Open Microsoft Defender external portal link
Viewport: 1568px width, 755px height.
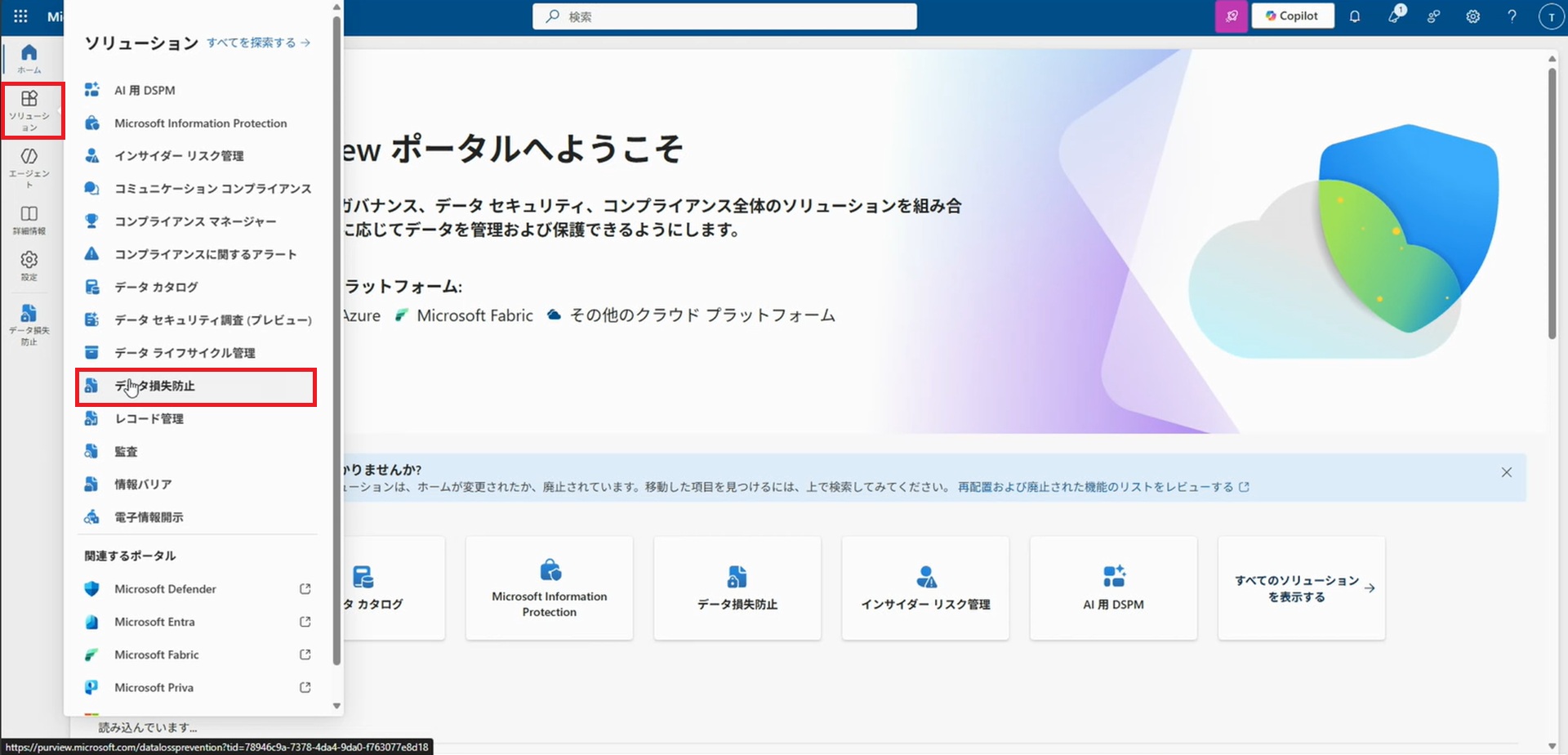[165, 589]
